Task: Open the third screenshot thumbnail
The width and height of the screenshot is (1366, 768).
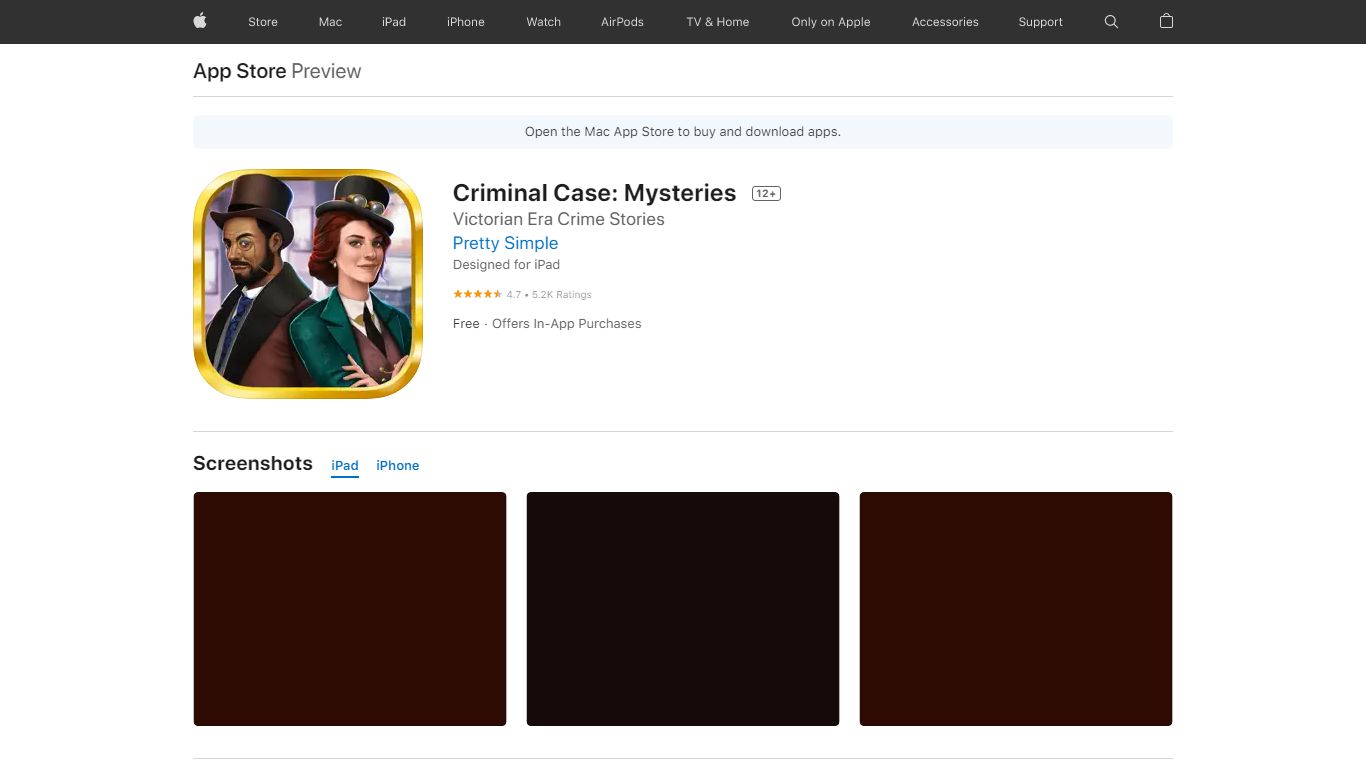Action: click(x=1016, y=609)
